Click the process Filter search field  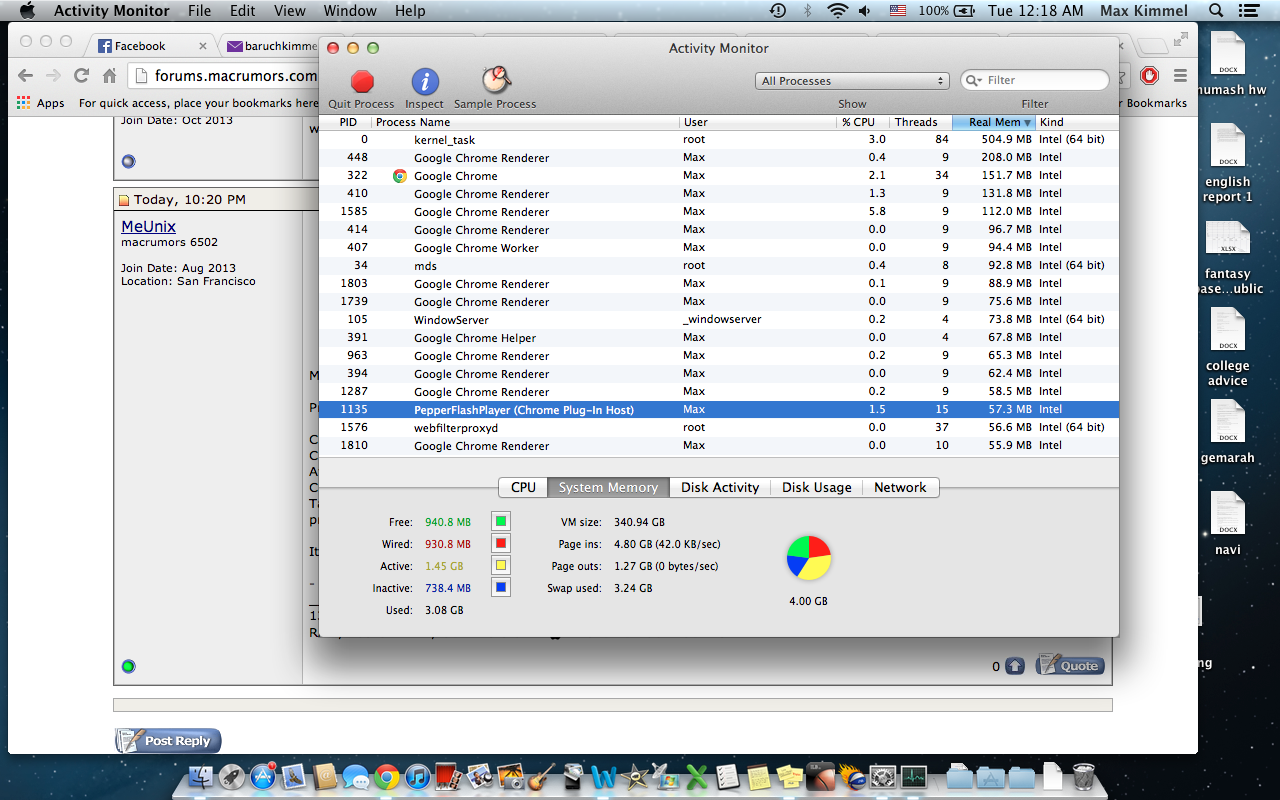pos(1035,80)
